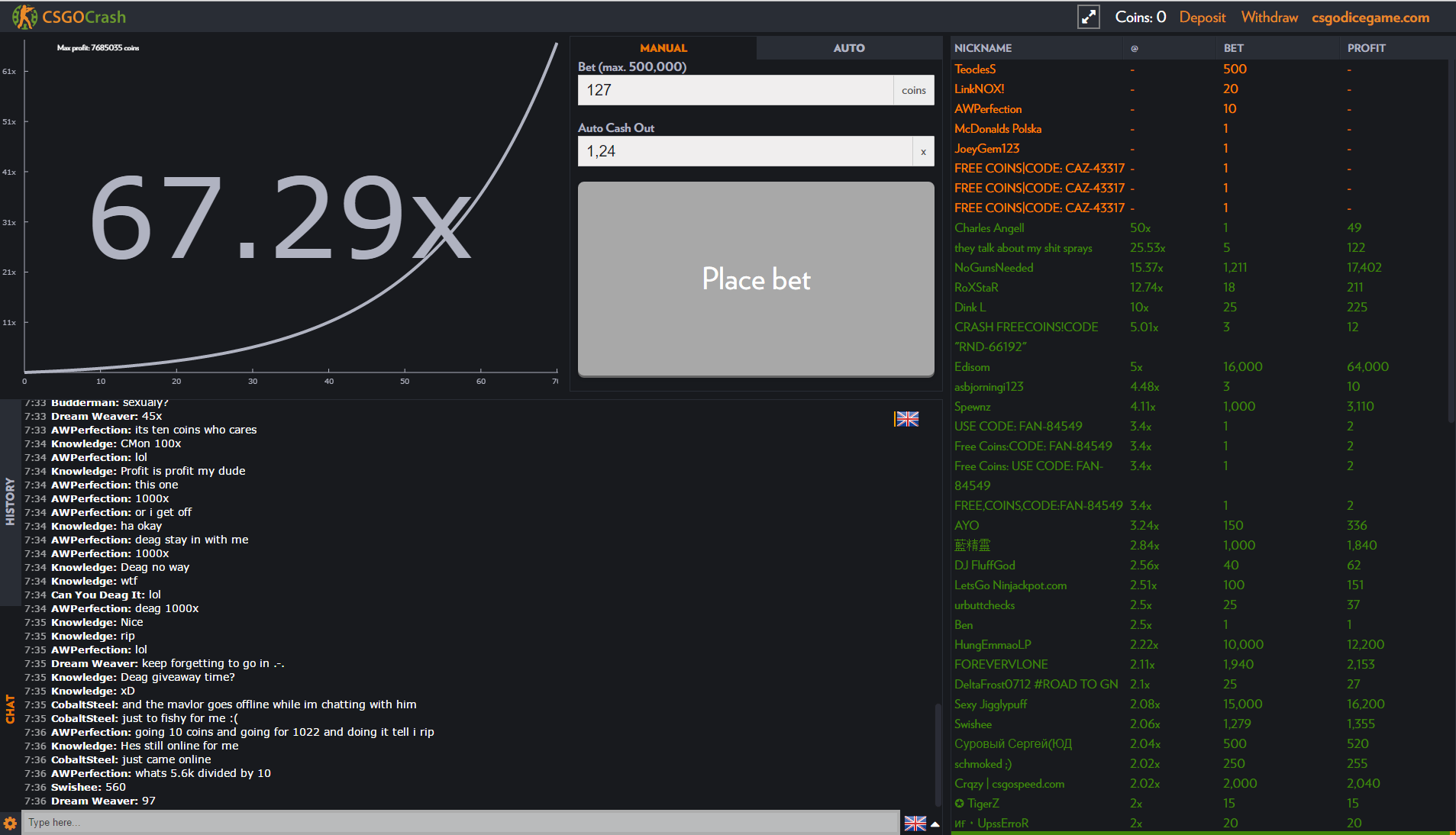Sort by the PROFIT column header
The image size is (1456, 835).
click(1366, 48)
